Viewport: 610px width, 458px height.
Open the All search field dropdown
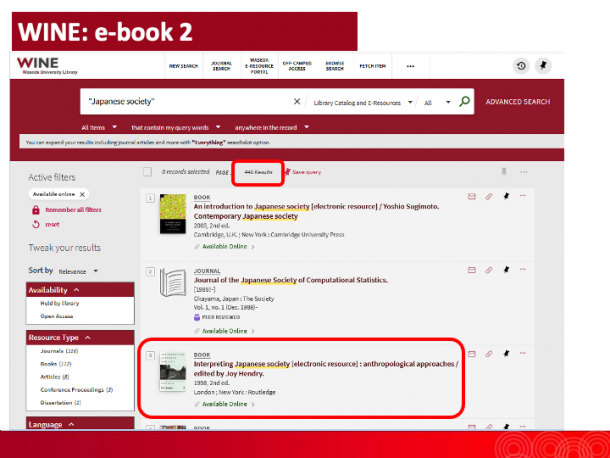pos(437,103)
